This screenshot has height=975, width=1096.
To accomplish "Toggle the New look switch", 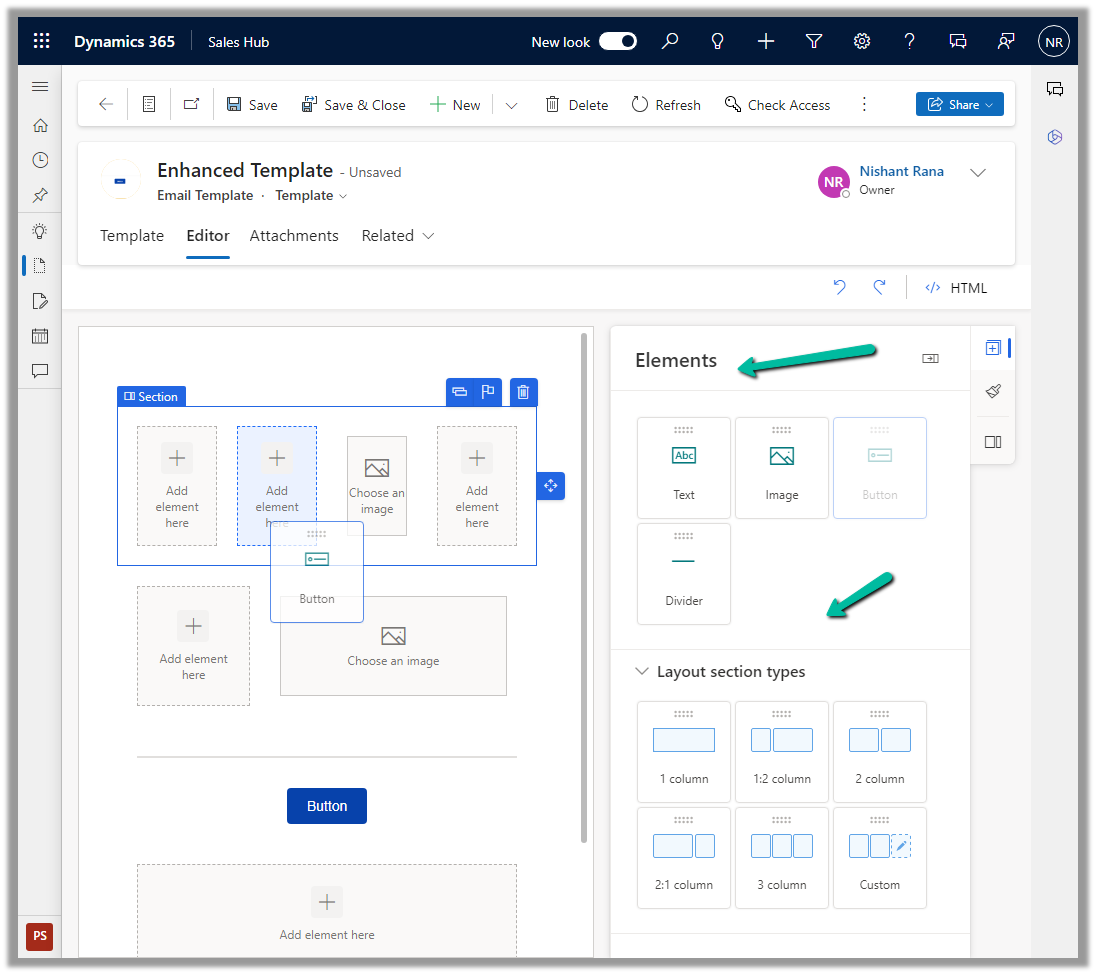I will pos(618,41).
